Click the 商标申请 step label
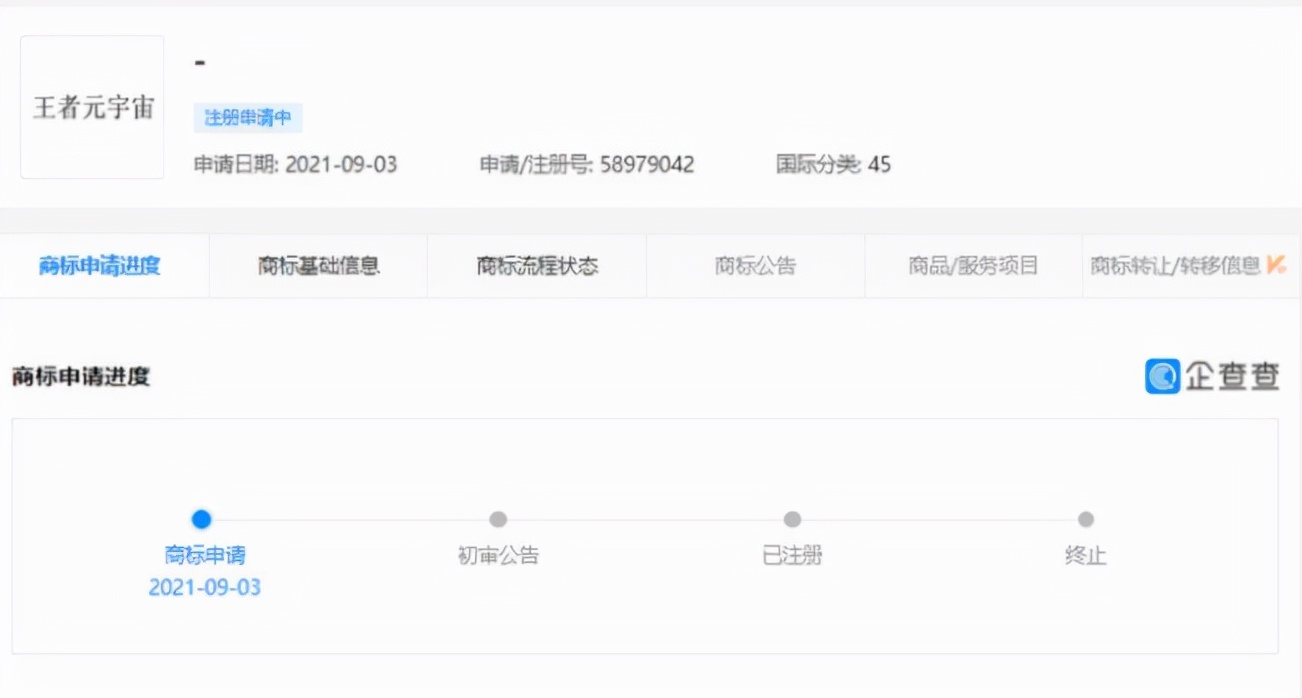Image resolution: width=1302 pixels, height=698 pixels. (x=205, y=555)
